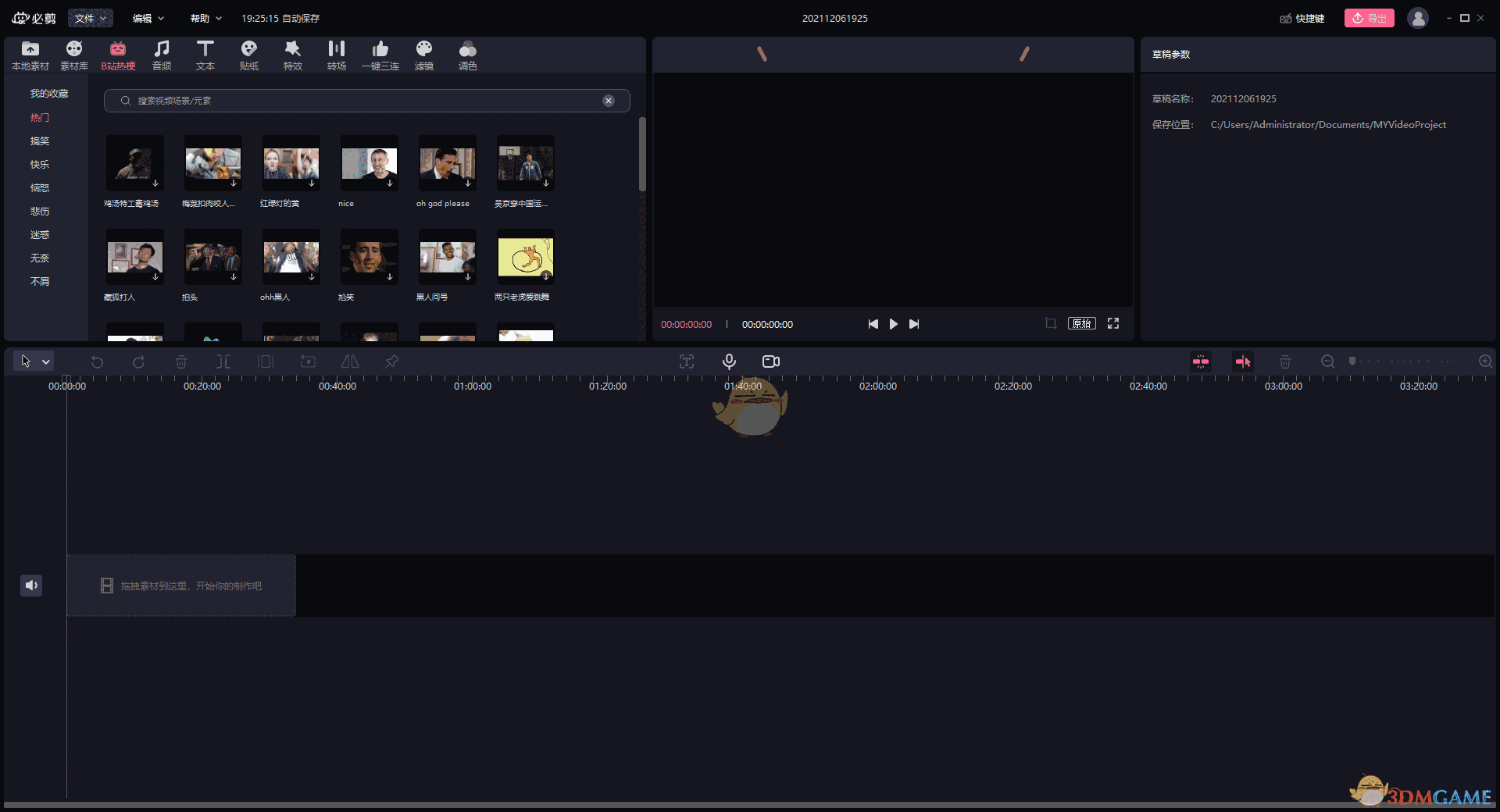Select the 搞笑 category in sidebar
The height and width of the screenshot is (812, 1500).
39,141
